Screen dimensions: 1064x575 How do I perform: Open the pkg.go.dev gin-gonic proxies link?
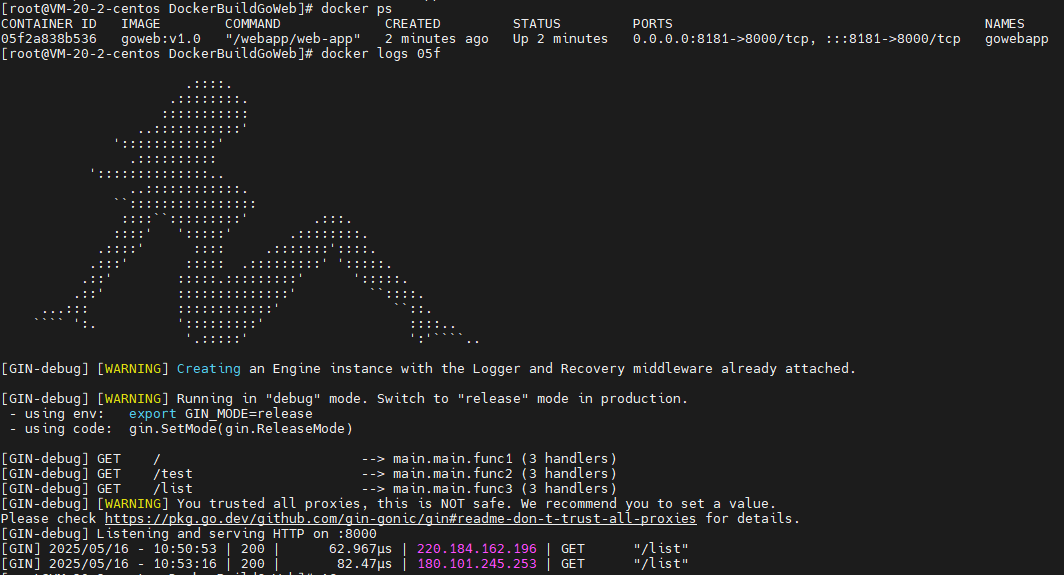pos(400,519)
